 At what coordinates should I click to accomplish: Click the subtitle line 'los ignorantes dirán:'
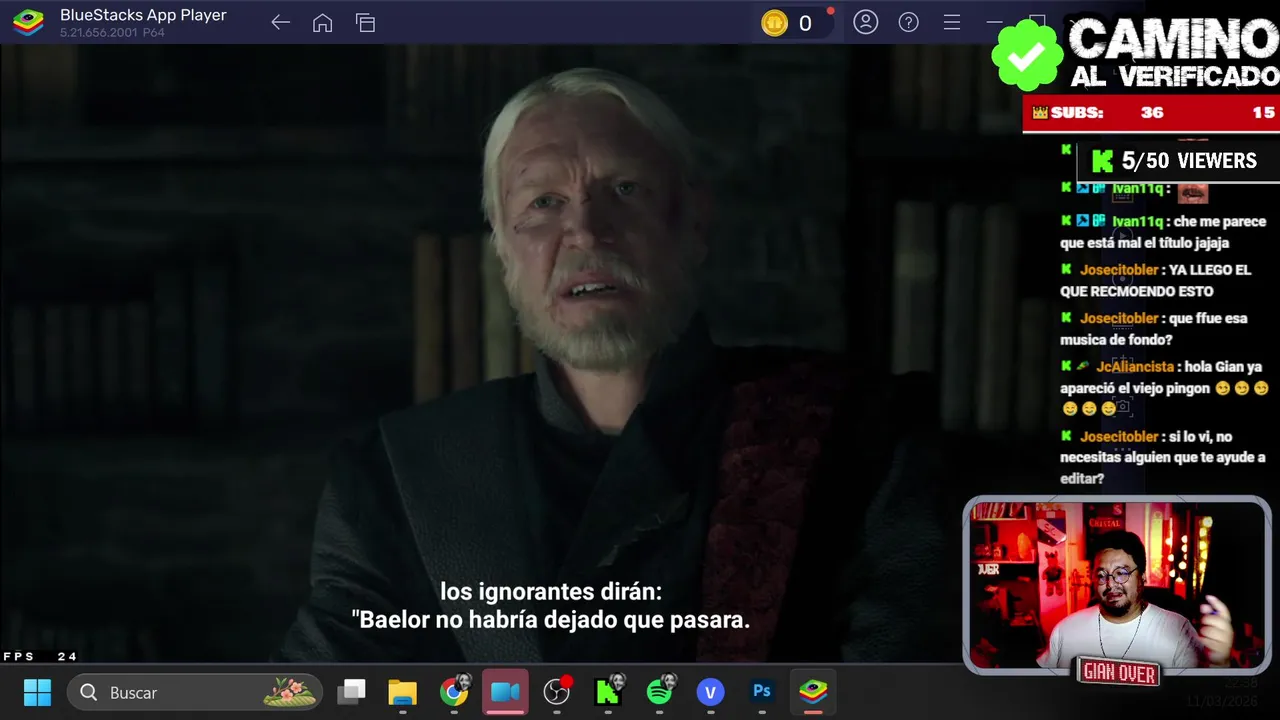pyautogui.click(x=551, y=592)
